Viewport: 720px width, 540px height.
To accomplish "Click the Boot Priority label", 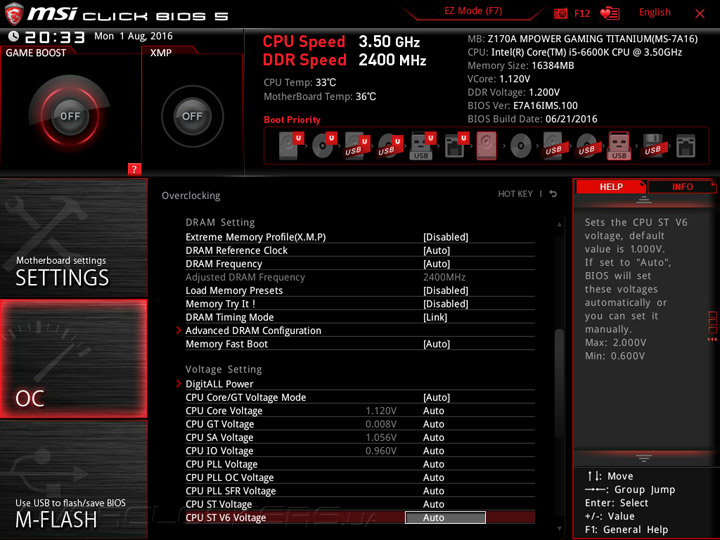I will click(x=292, y=120).
